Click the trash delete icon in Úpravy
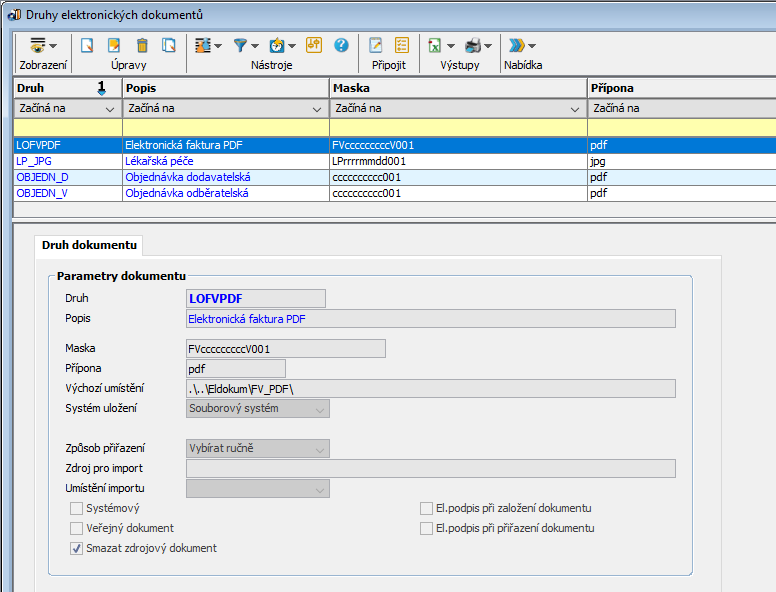 click(x=142, y=45)
